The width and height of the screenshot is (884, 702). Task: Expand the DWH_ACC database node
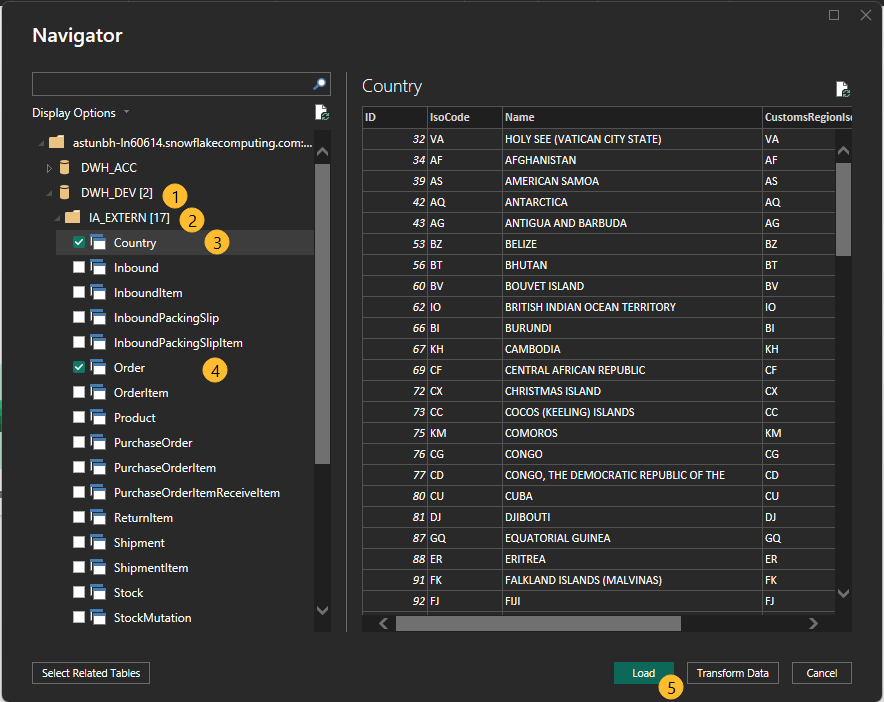tap(49, 167)
